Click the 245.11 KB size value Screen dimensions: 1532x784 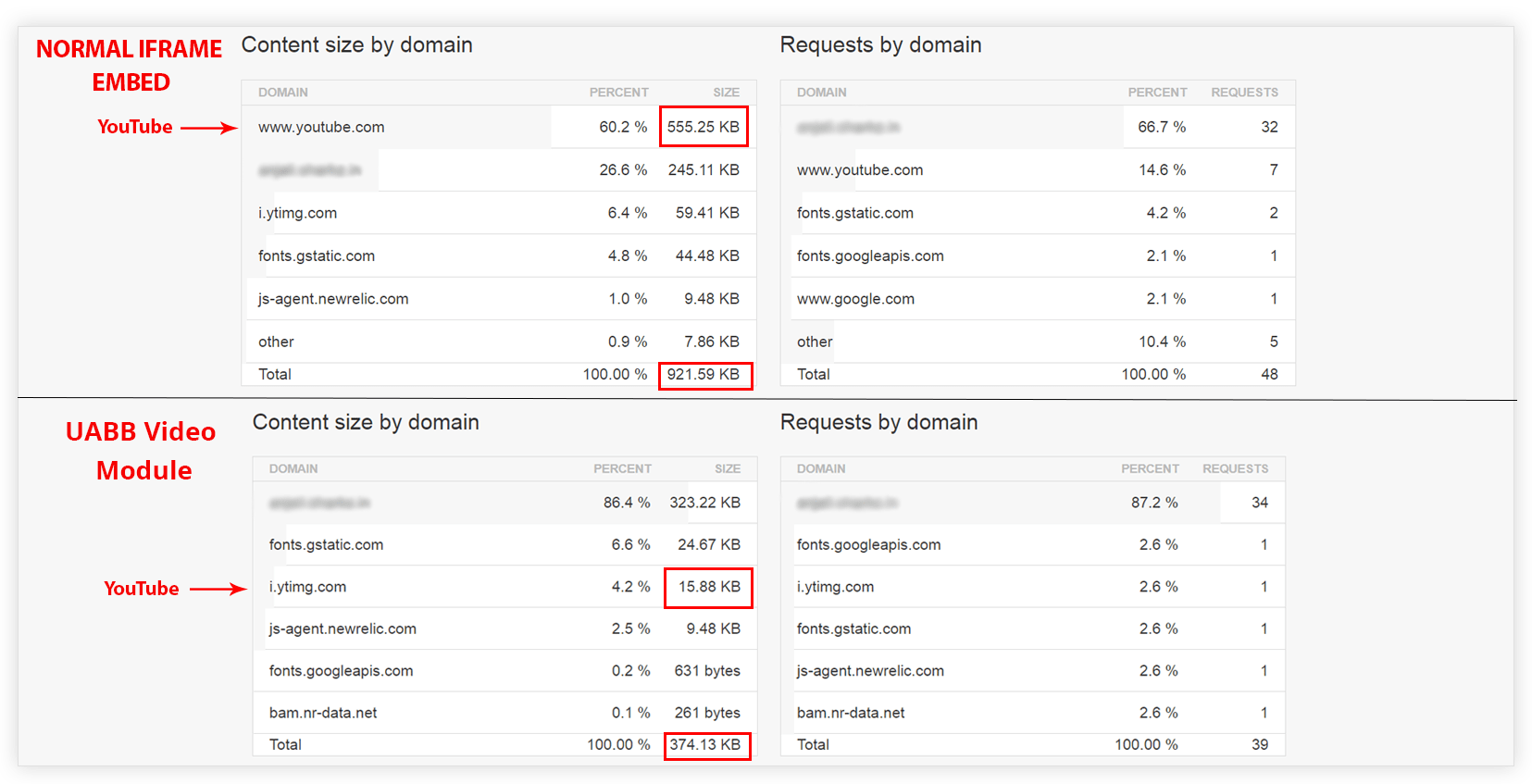click(704, 170)
